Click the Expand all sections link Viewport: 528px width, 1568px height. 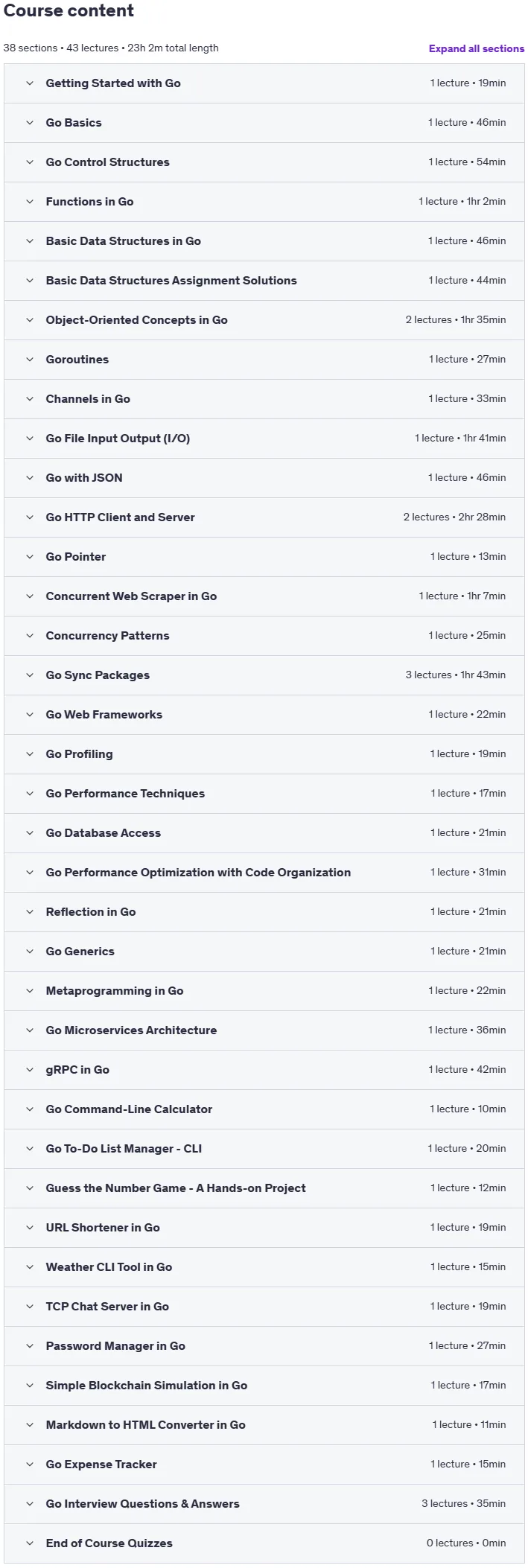(x=477, y=48)
